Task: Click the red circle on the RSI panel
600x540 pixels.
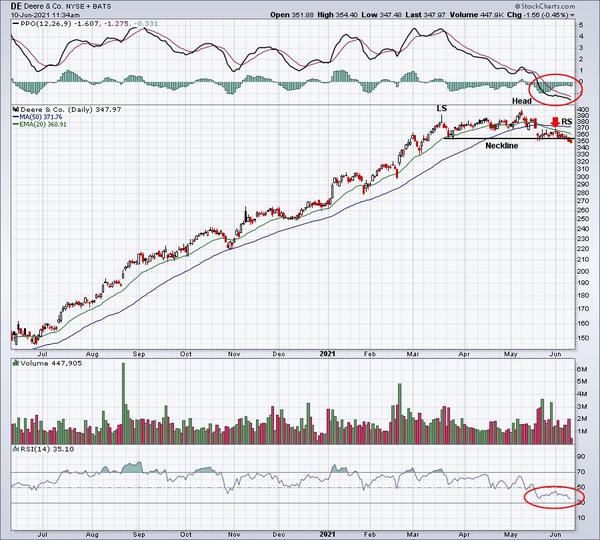Action: coord(552,494)
